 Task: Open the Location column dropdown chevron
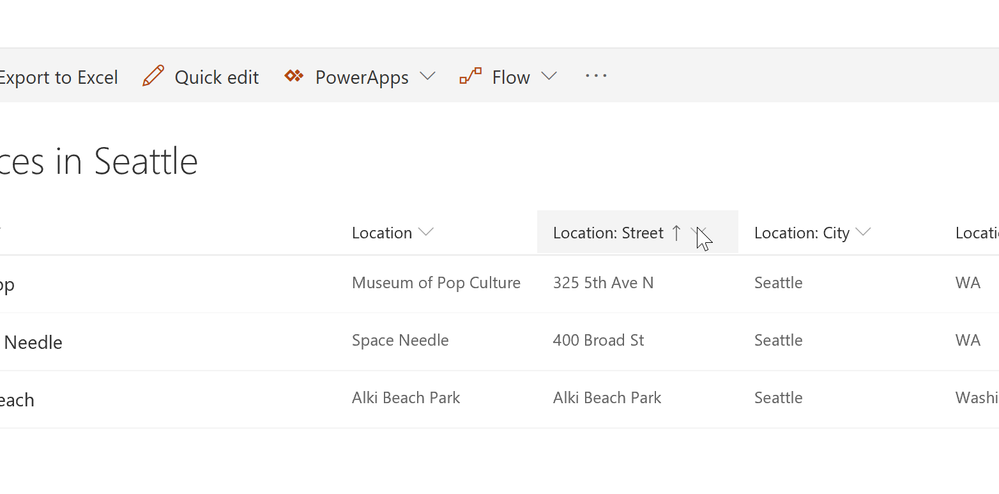click(426, 233)
